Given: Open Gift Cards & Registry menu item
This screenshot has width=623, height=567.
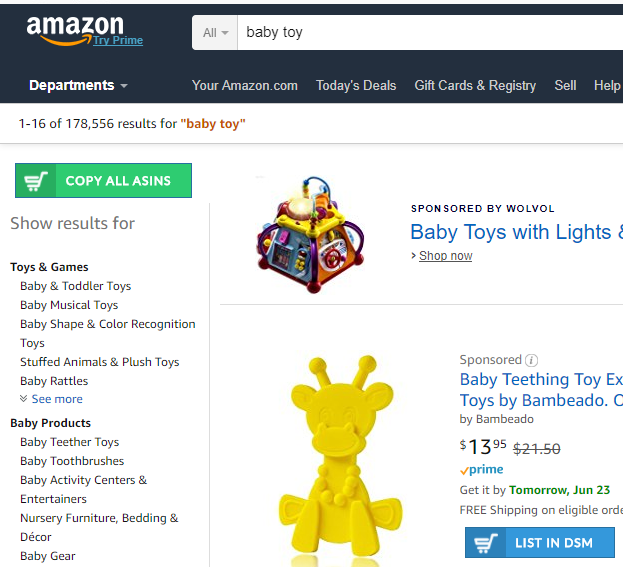Looking at the screenshot, I should click(x=475, y=85).
